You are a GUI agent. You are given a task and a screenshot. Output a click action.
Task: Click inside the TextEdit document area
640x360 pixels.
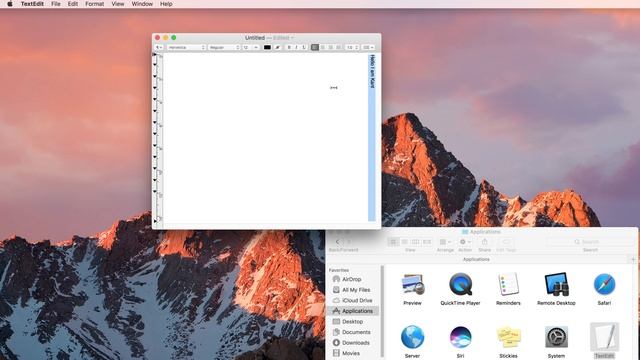pyautogui.click(x=265, y=139)
